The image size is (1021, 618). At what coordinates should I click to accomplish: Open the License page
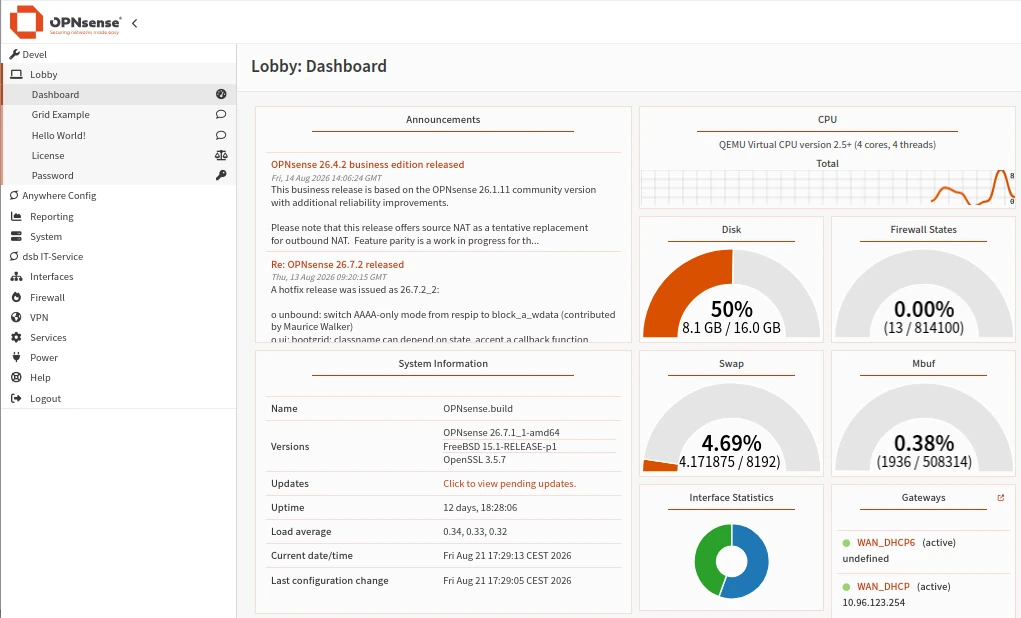[119, 155]
